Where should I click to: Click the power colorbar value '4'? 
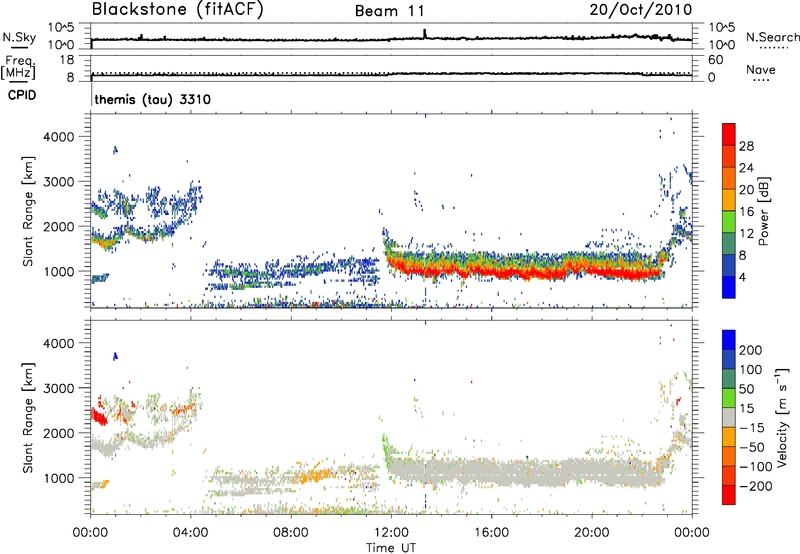[743, 277]
